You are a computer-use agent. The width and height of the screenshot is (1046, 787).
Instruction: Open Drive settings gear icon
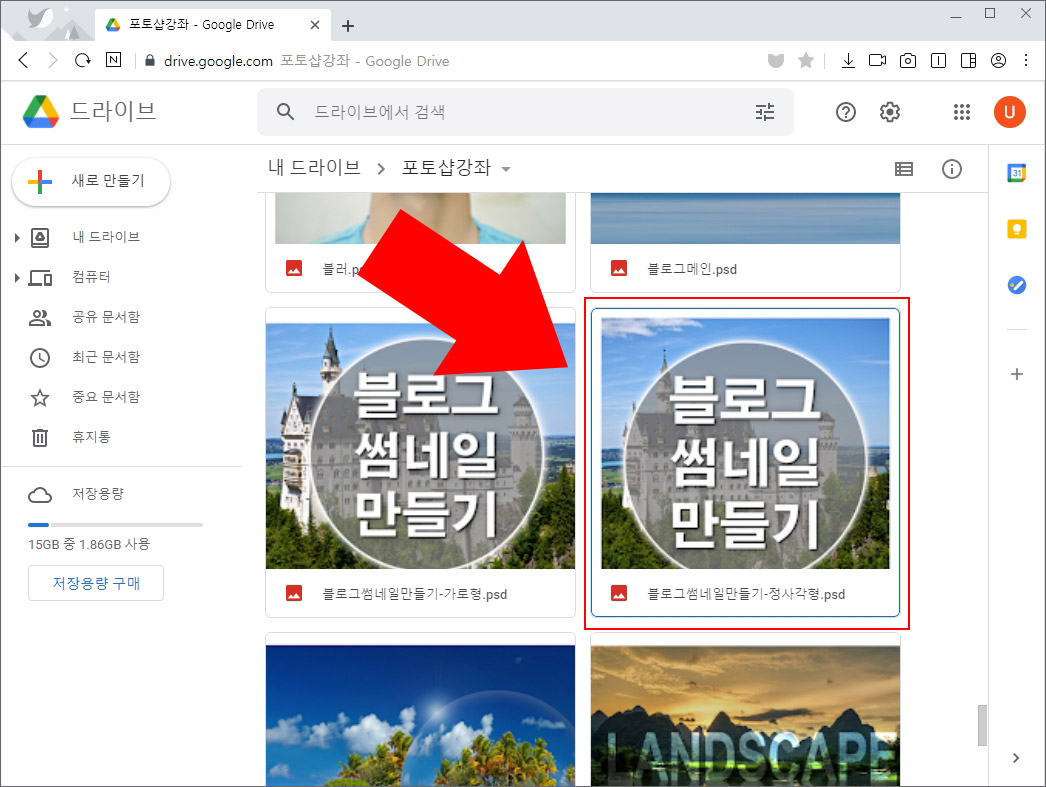tap(889, 112)
